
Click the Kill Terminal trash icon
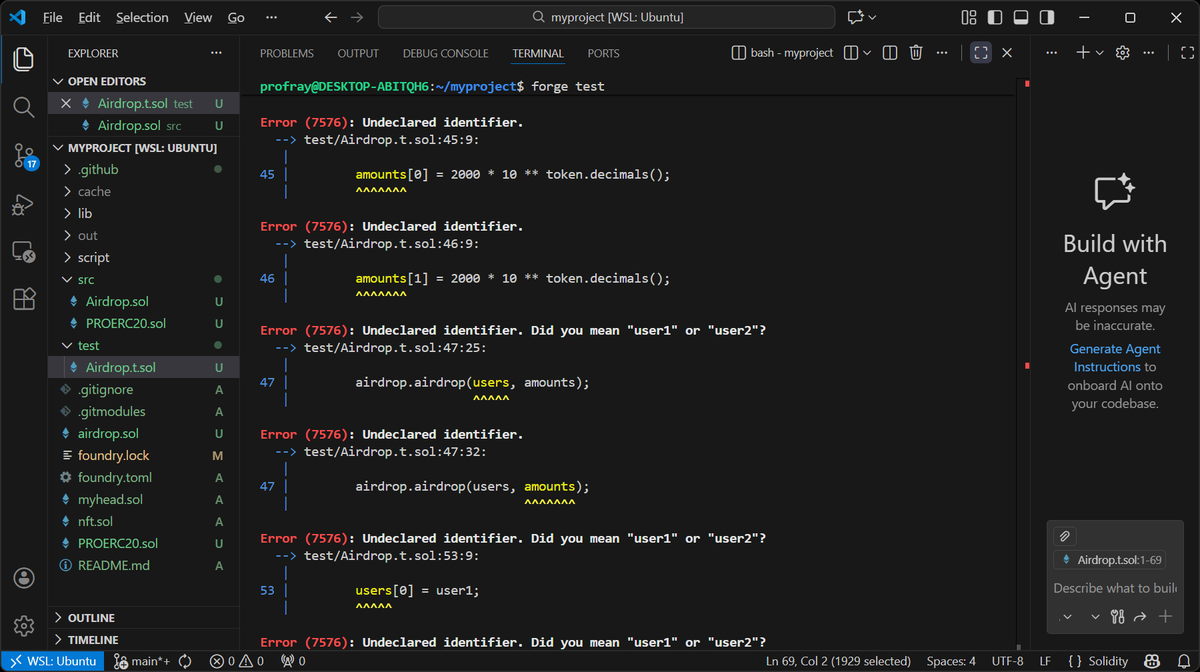point(916,53)
